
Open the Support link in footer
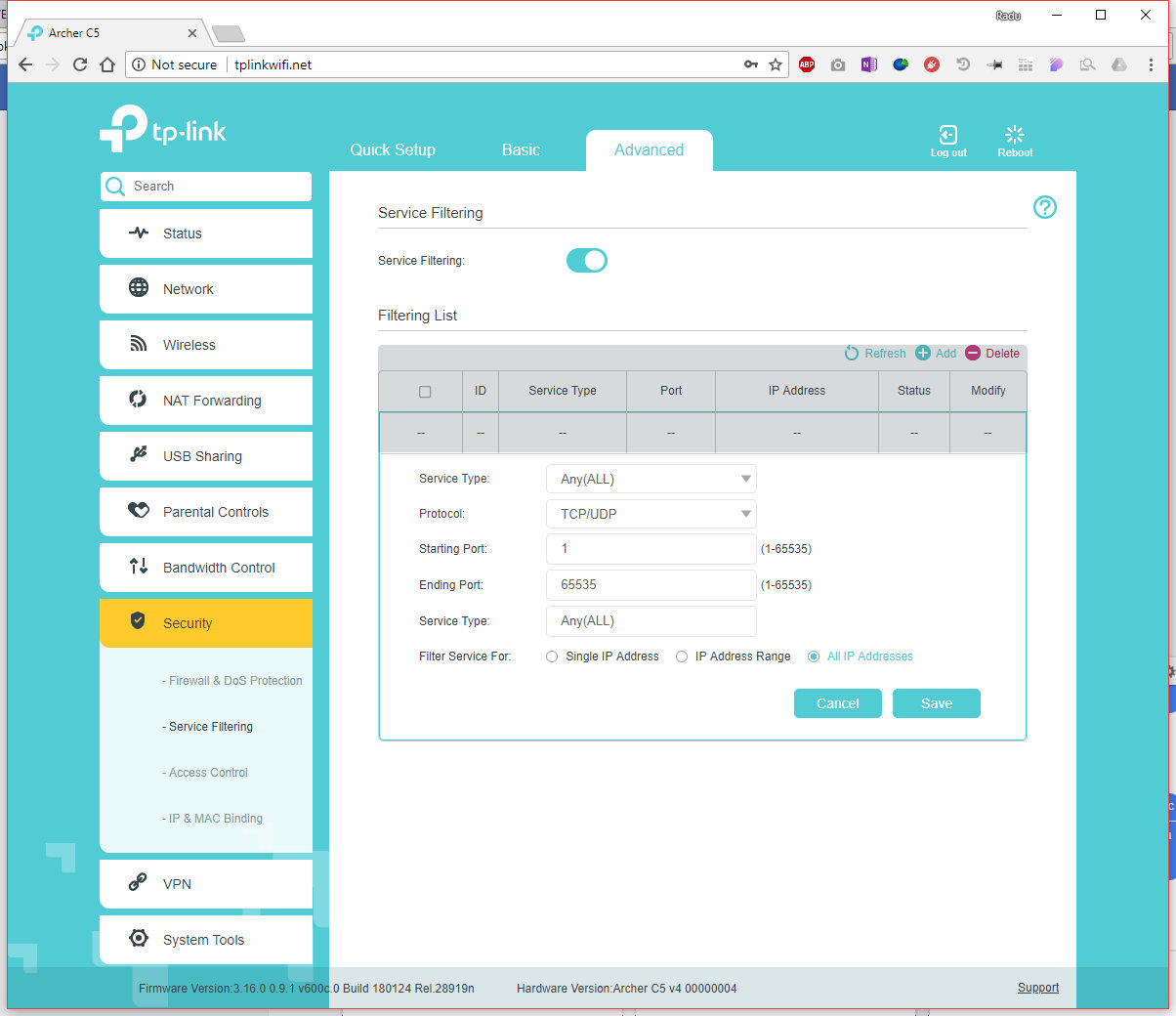pyautogui.click(x=1038, y=988)
